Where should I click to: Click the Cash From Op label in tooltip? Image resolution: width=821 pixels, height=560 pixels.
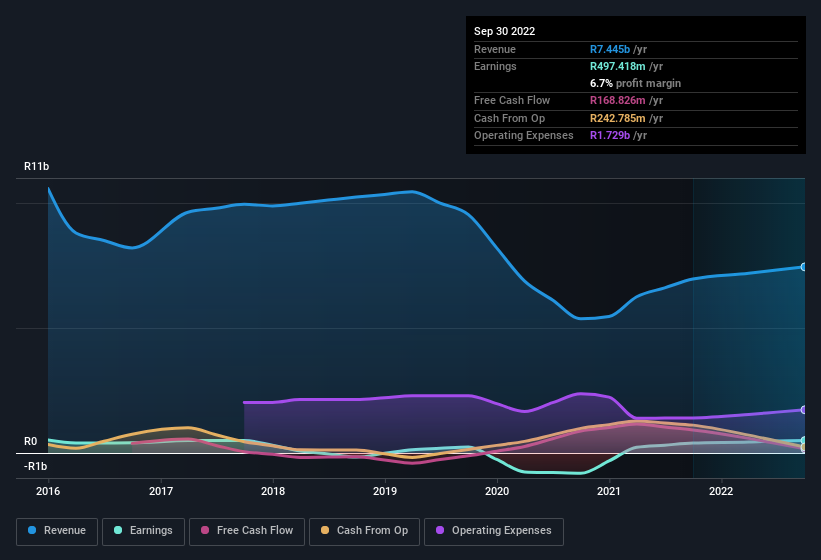coord(509,118)
